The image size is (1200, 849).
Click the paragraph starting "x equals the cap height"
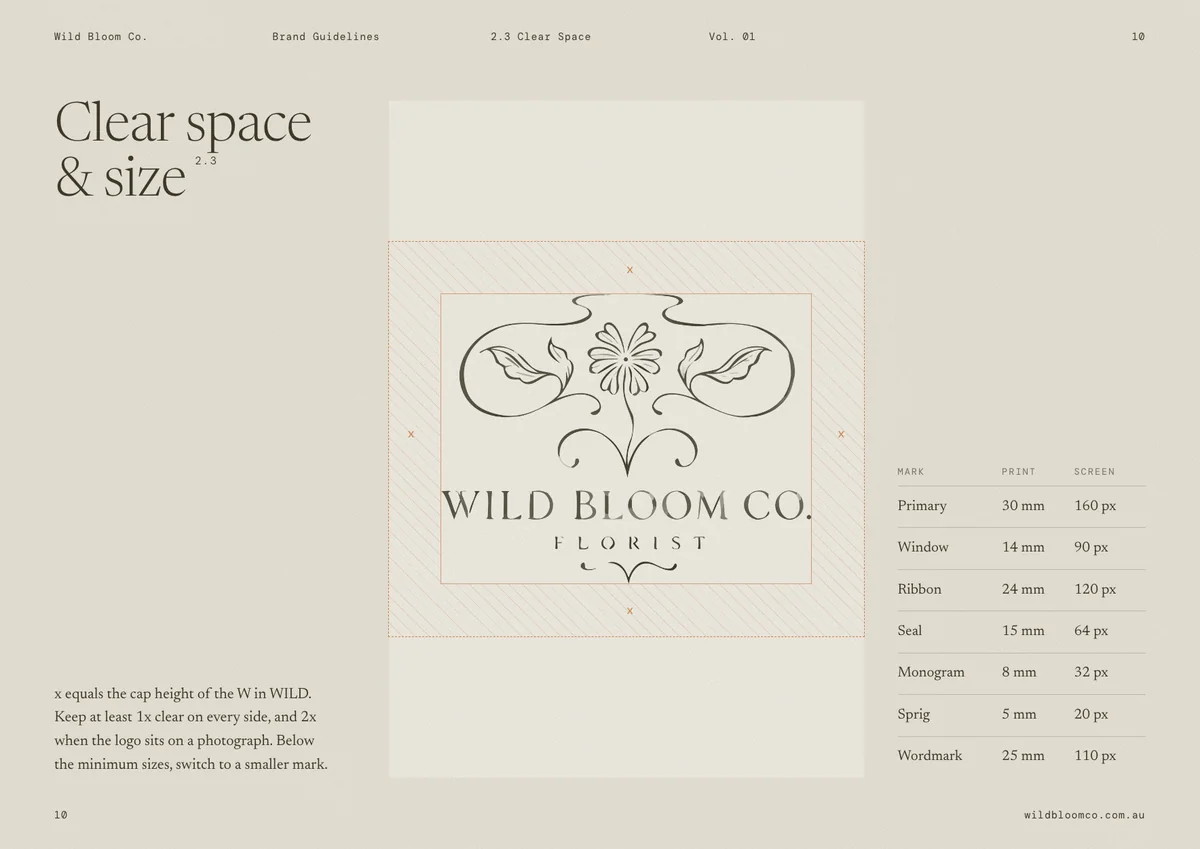point(191,729)
